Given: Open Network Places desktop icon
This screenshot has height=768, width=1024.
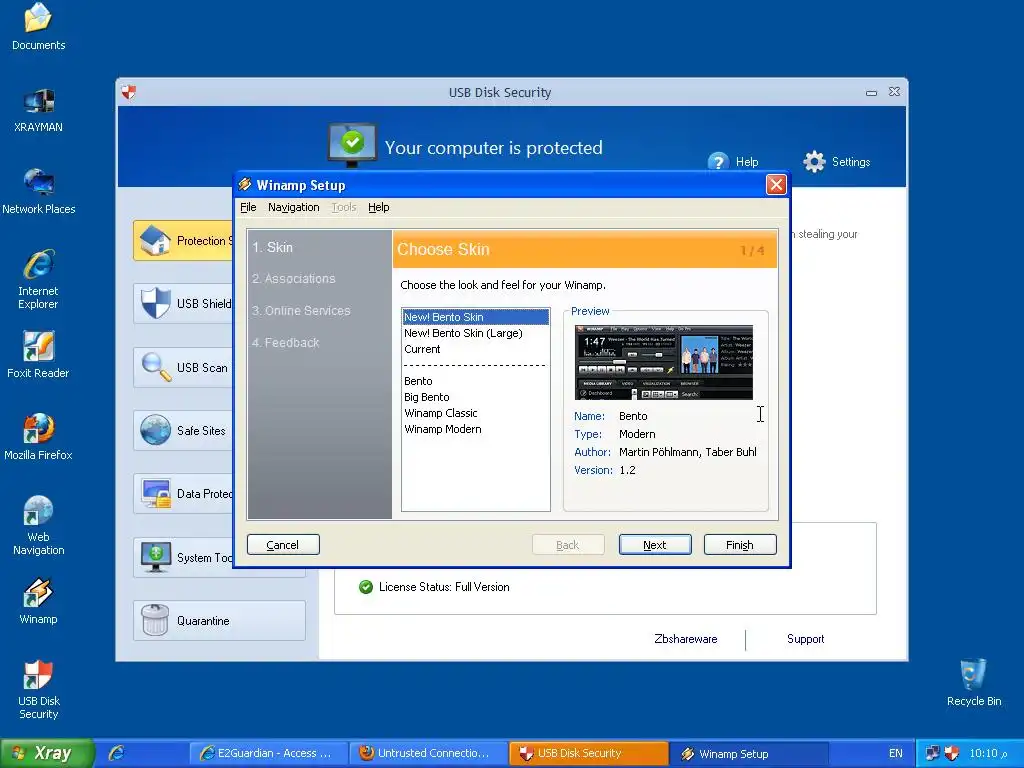Looking at the screenshot, I should coord(38,191).
